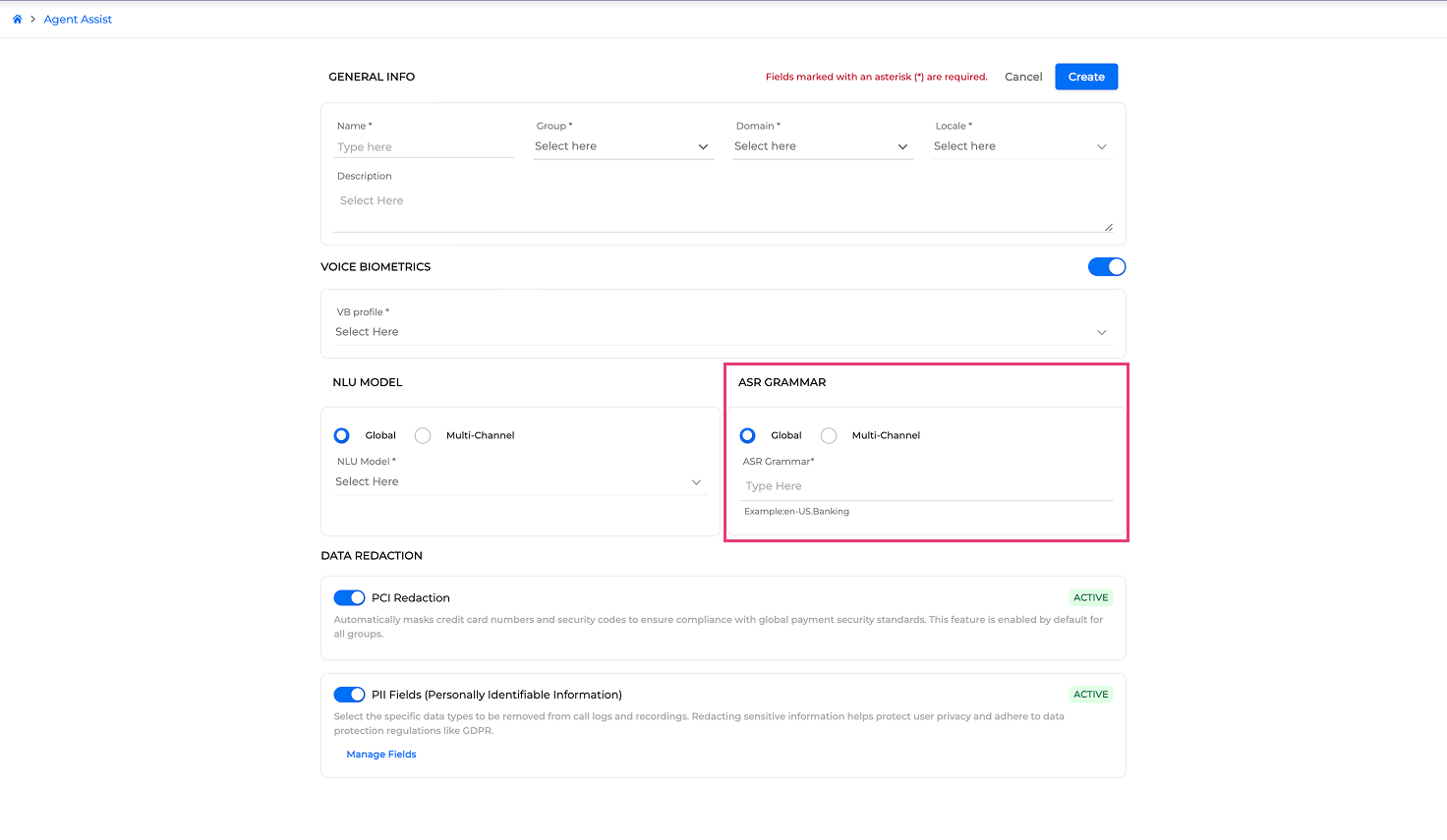Viewport: 1447px width, 840px height.
Task: Toggle the Voice Biometrics switch
Action: tap(1107, 266)
